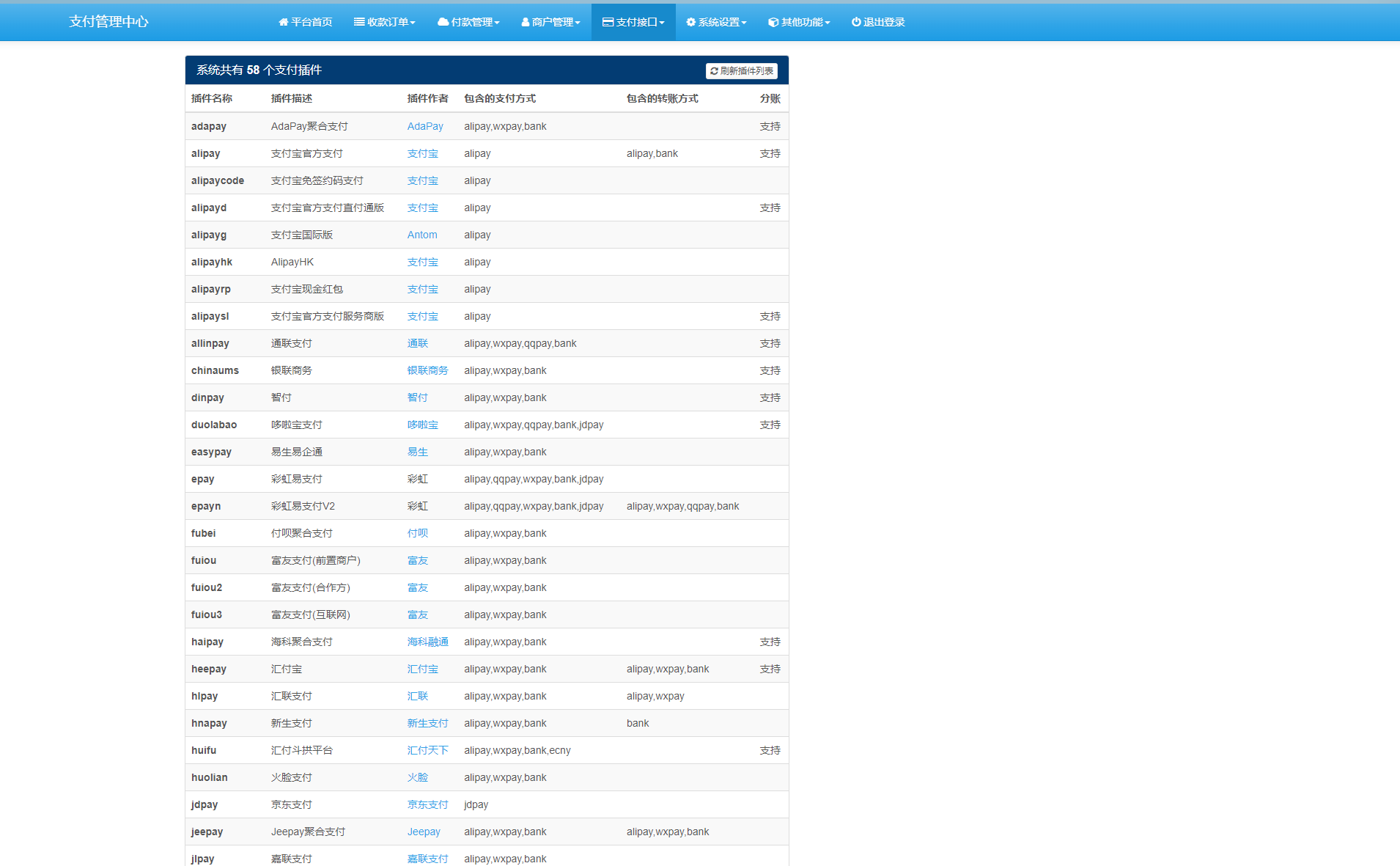Click the gear icon beside 系统设置
The width and height of the screenshot is (1400, 866).
(x=690, y=22)
